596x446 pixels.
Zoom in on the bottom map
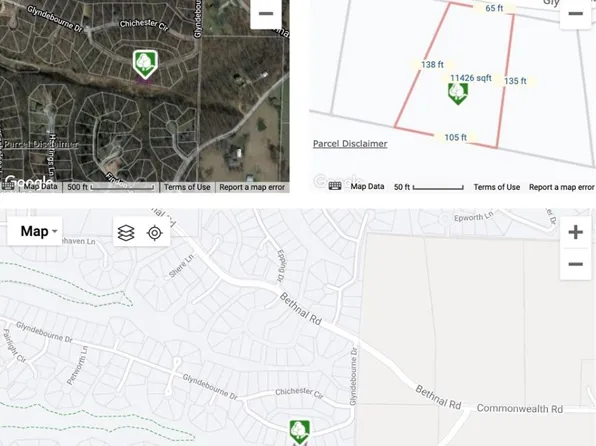click(575, 232)
